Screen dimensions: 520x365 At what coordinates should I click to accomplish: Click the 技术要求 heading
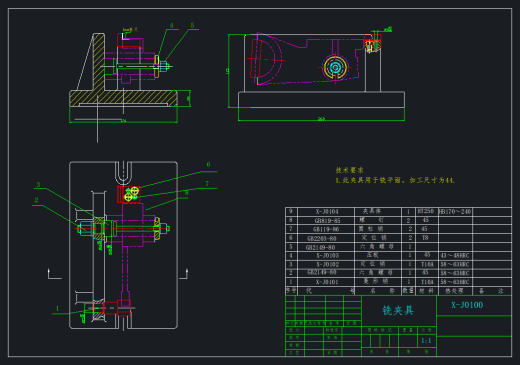tap(349, 170)
